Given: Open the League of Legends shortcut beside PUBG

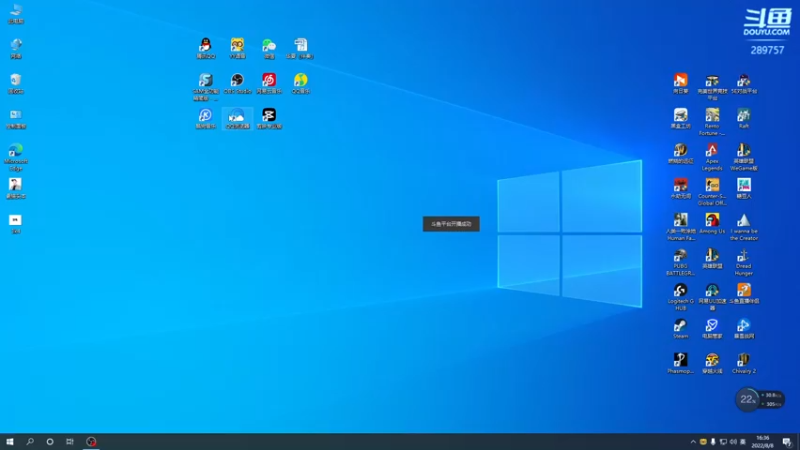Looking at the screenshot, I should (712, 259).
